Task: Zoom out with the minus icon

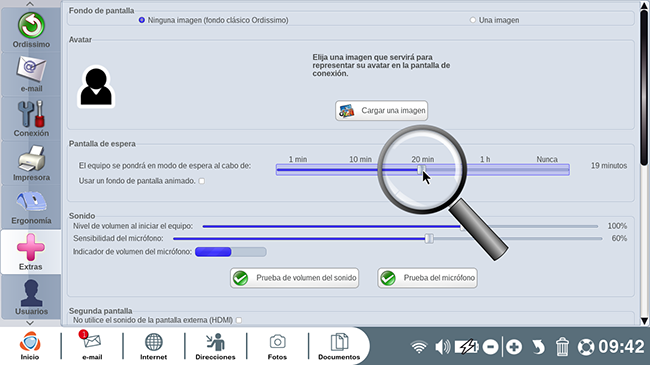Action: 490,347
